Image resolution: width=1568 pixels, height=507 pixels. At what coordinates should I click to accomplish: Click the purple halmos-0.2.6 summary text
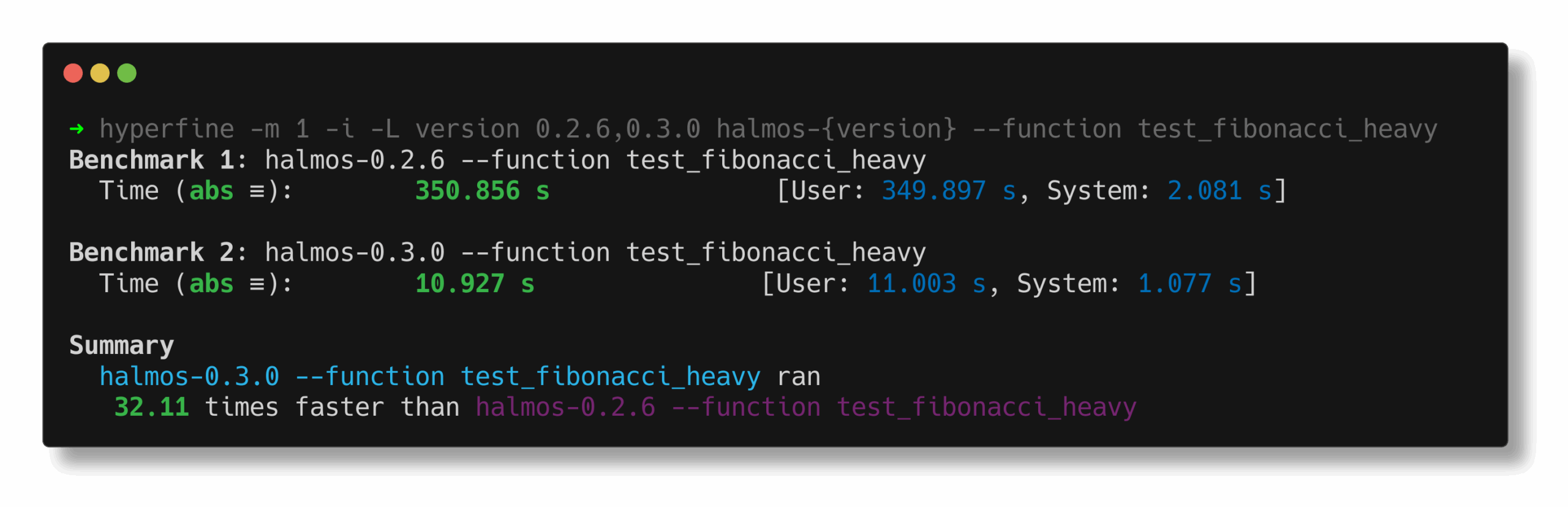(565, 407)
